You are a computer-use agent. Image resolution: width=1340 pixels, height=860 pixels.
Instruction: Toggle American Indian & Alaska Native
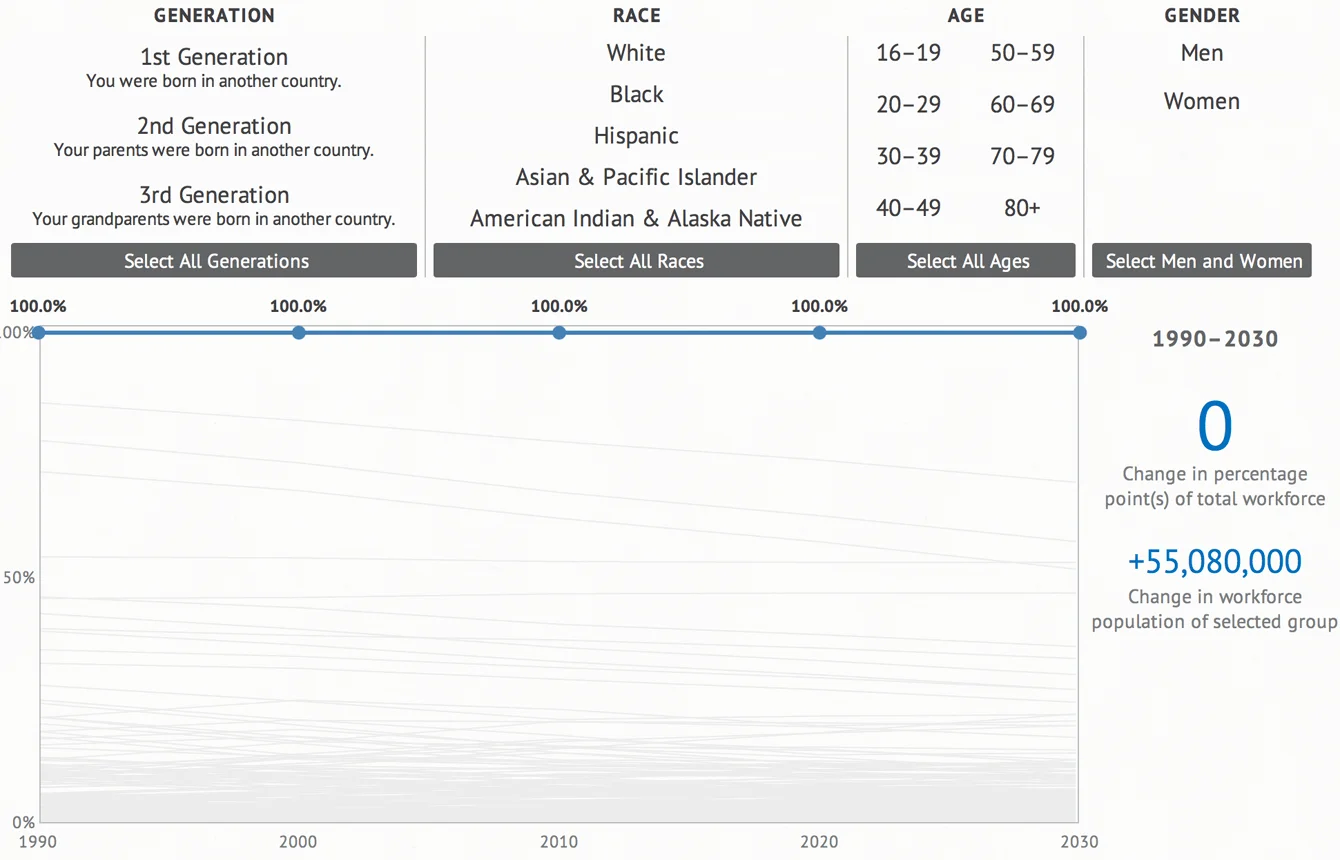pos(636,219)
